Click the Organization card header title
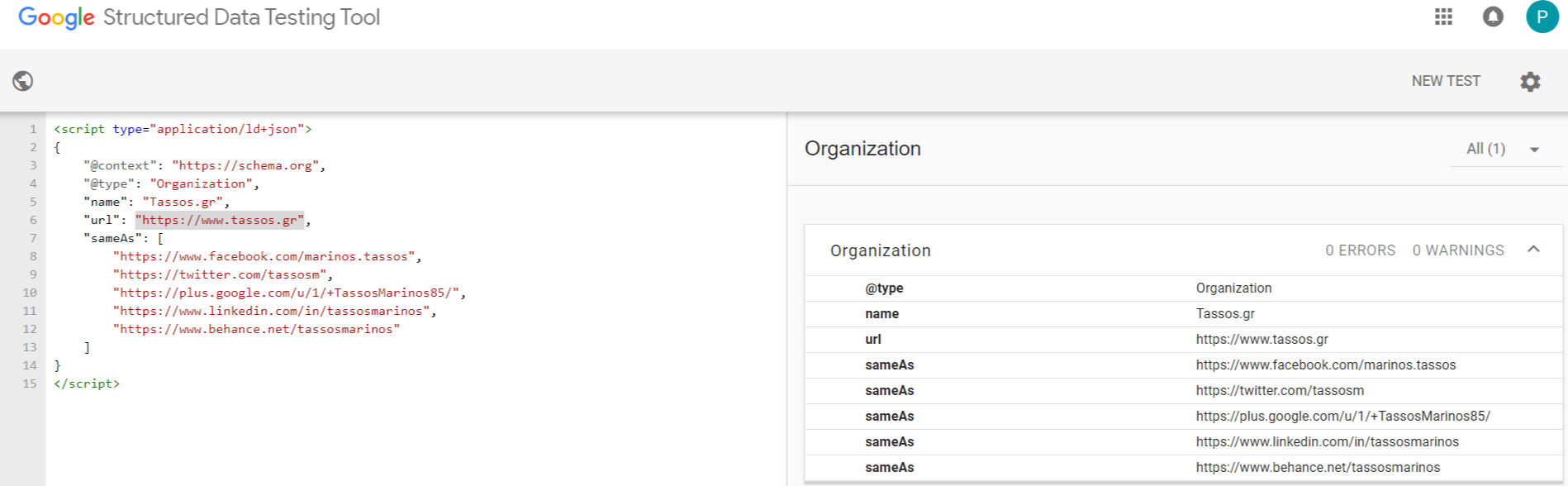 (881, 250)
